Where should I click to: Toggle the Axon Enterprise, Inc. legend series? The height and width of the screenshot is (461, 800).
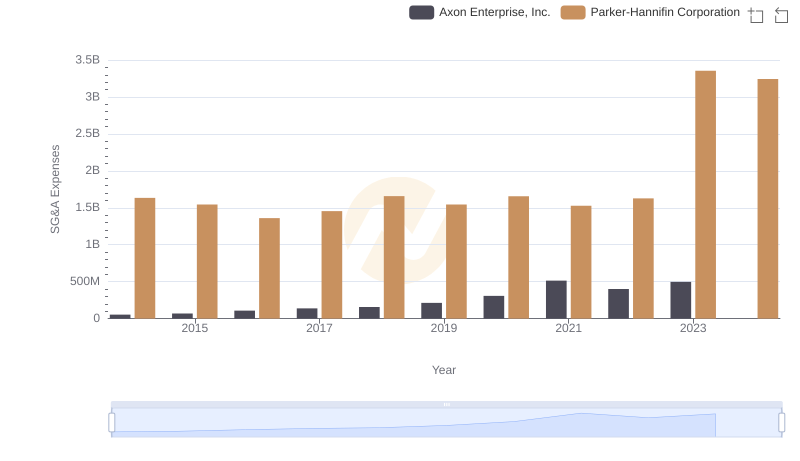(x=480, y=12)
